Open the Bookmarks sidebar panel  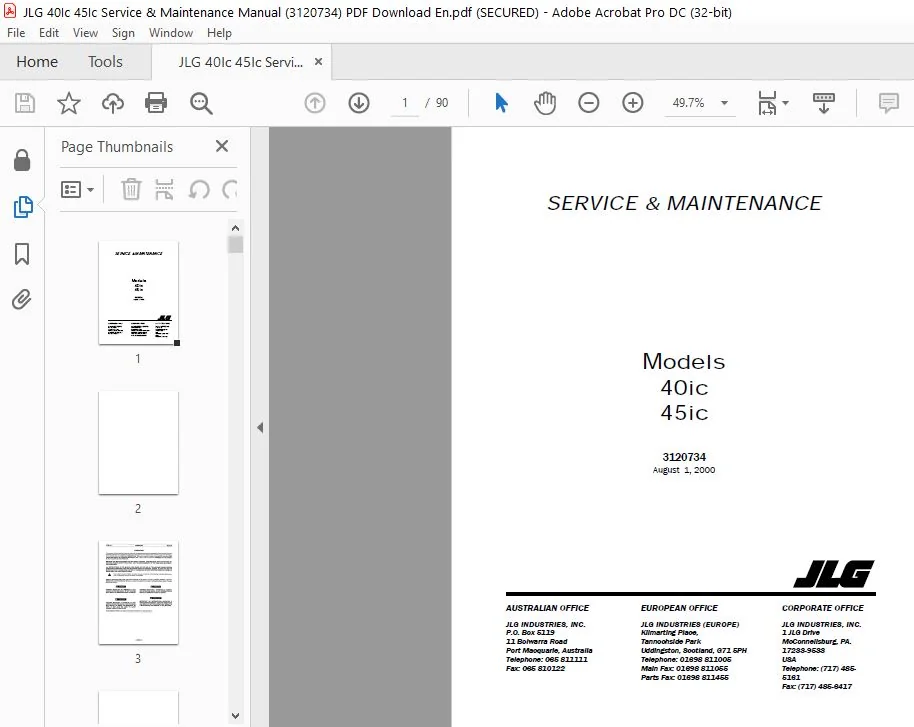pyautogui.click(x=22, y=254)
